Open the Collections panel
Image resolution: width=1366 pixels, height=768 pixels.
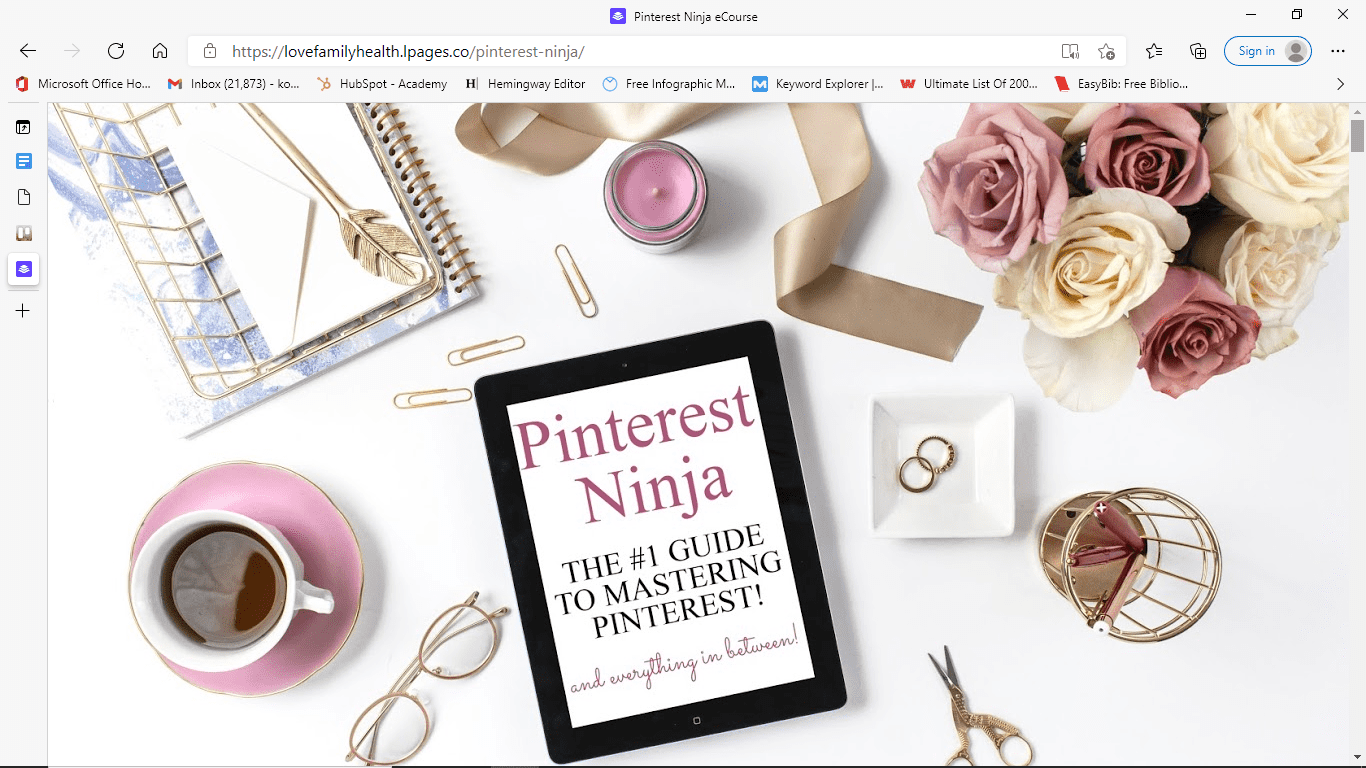pyautogui.click(x=1198, y=51)
